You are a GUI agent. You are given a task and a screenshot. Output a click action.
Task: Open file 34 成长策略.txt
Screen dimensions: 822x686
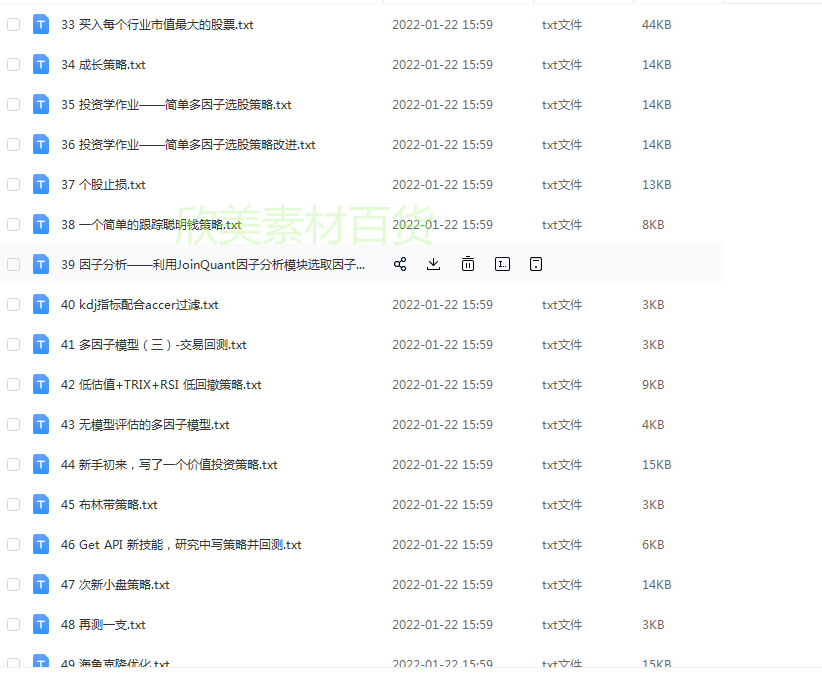[103, 64]
